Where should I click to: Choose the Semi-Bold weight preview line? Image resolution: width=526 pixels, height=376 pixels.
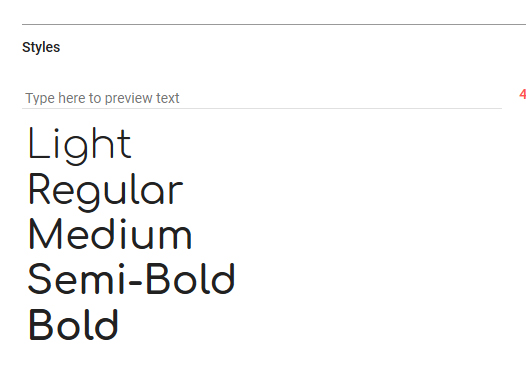(132, 279)
